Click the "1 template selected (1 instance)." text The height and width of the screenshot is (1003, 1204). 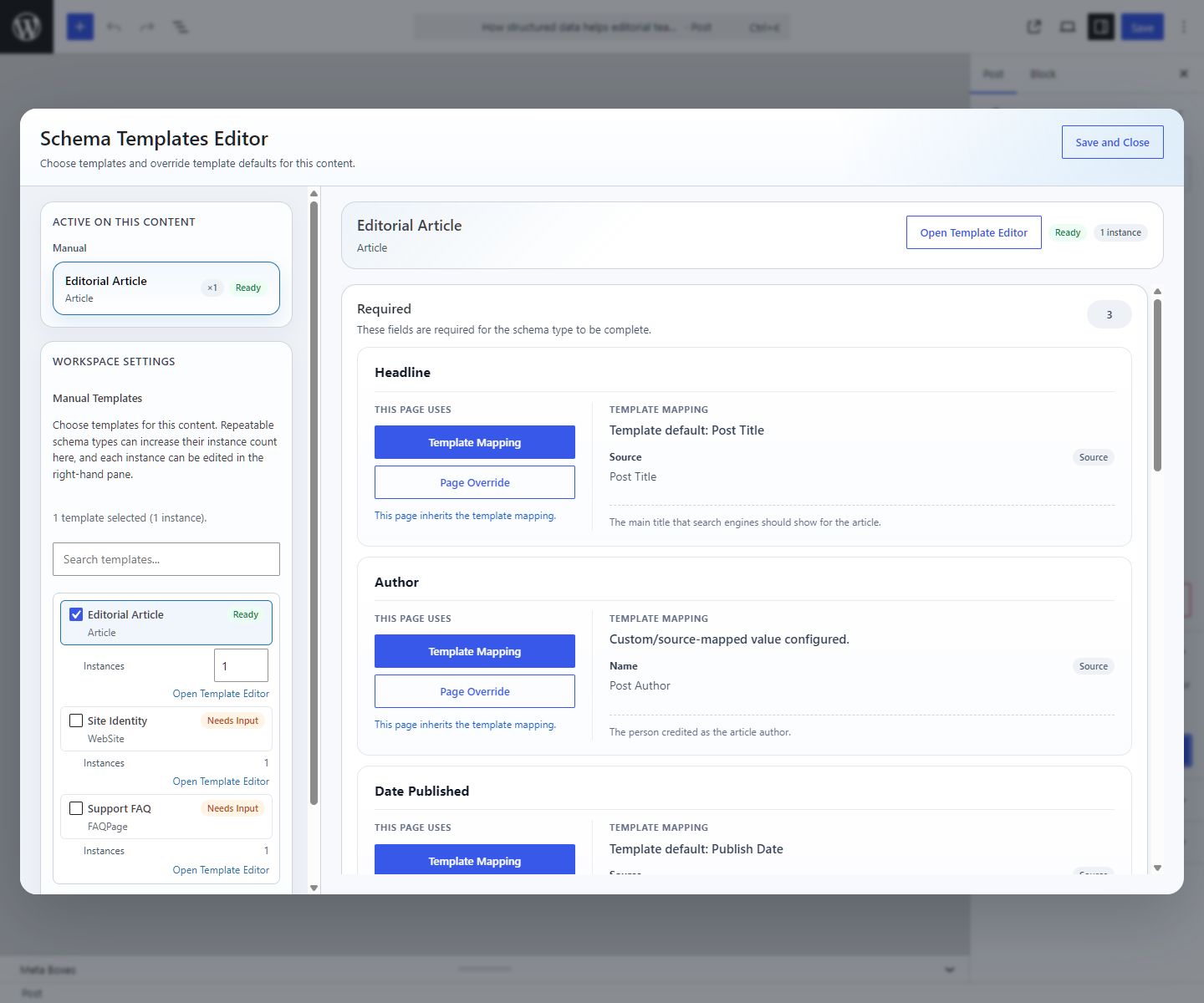pos(130,518)
